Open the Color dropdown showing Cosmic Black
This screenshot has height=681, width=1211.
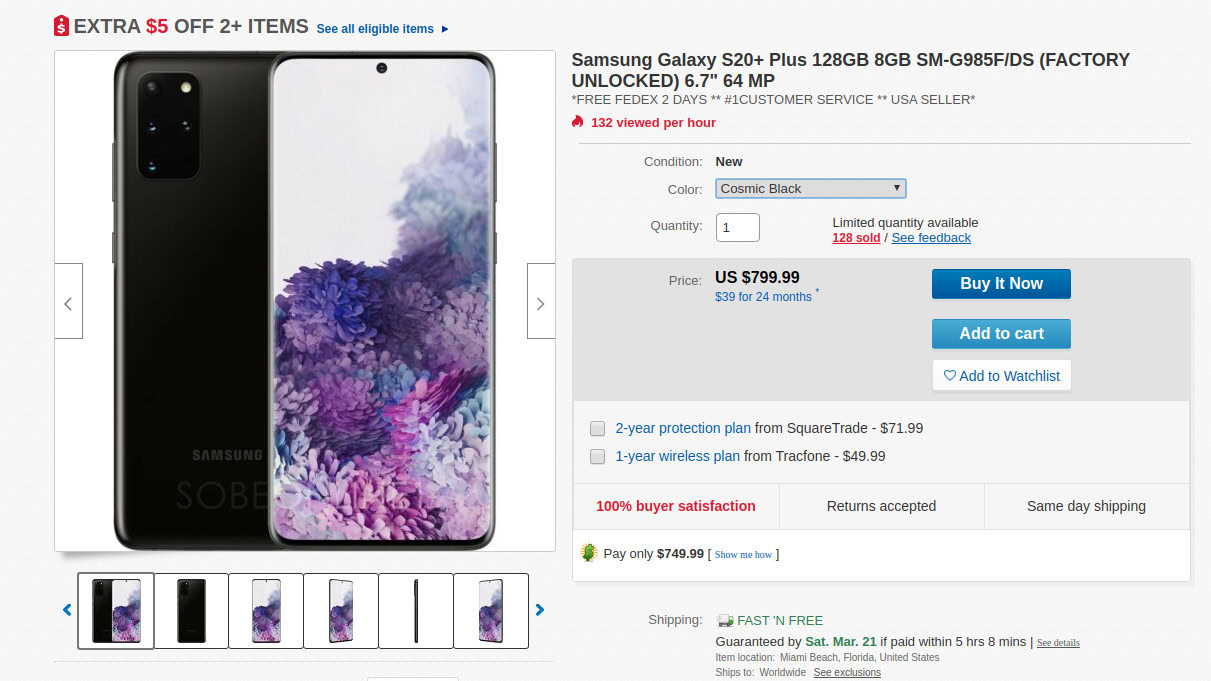(810, 188)
